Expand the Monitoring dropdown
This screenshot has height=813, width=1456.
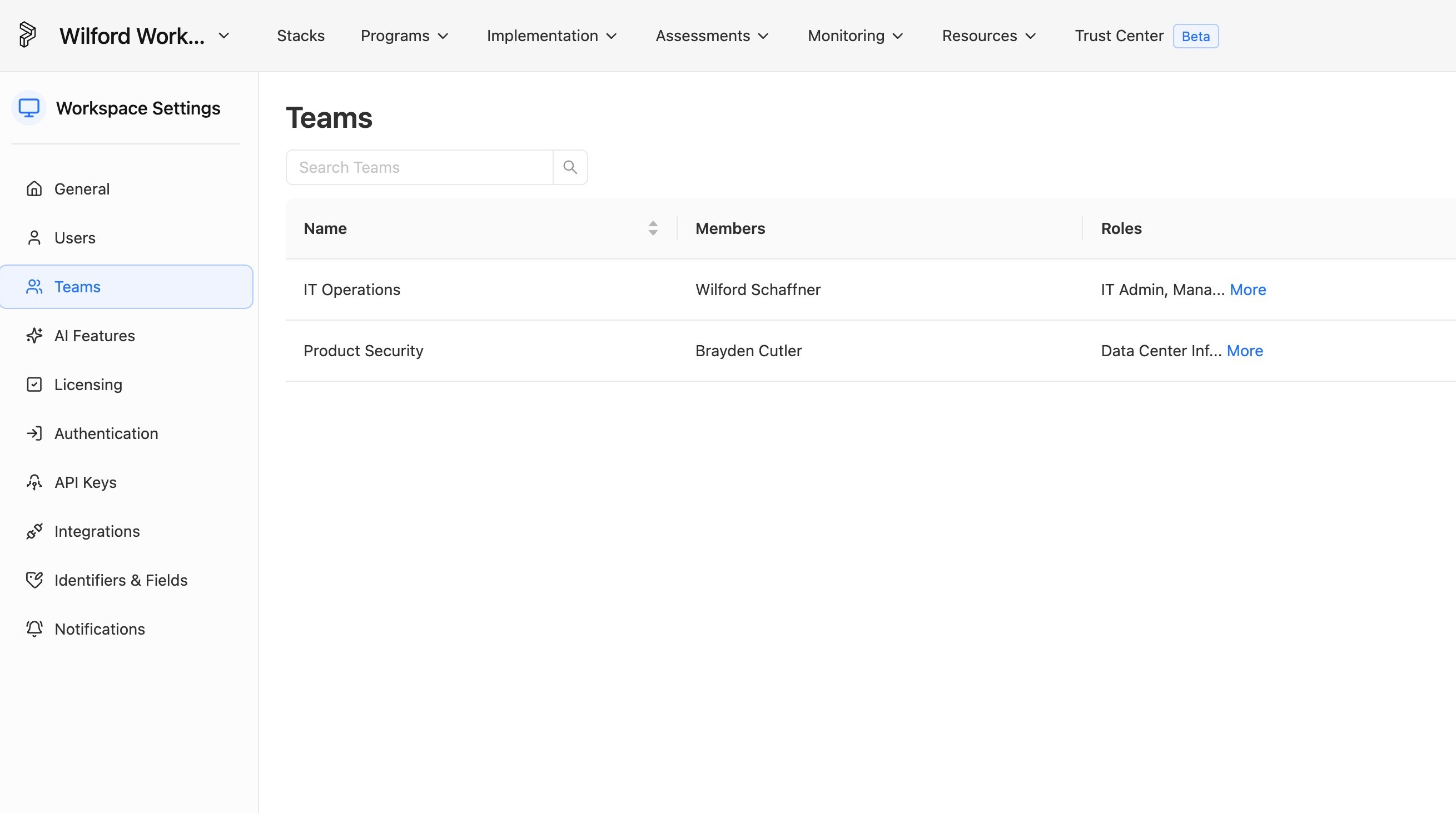coord(855,36)
